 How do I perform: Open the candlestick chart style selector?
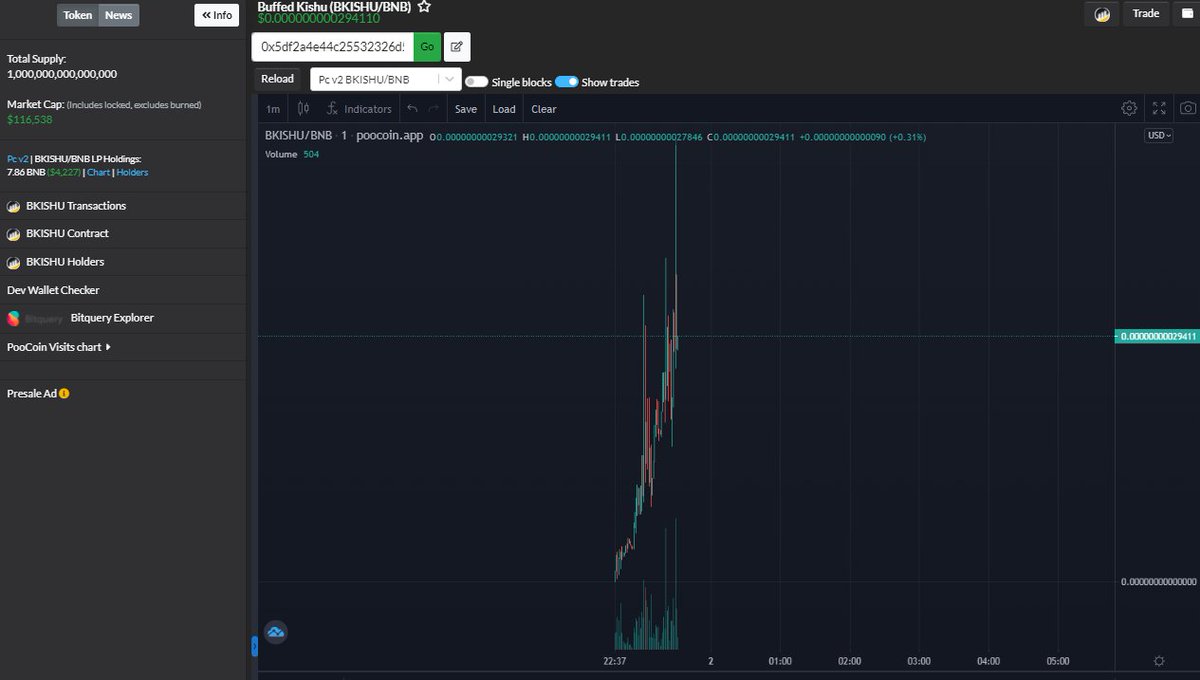(x=303, y=109)
